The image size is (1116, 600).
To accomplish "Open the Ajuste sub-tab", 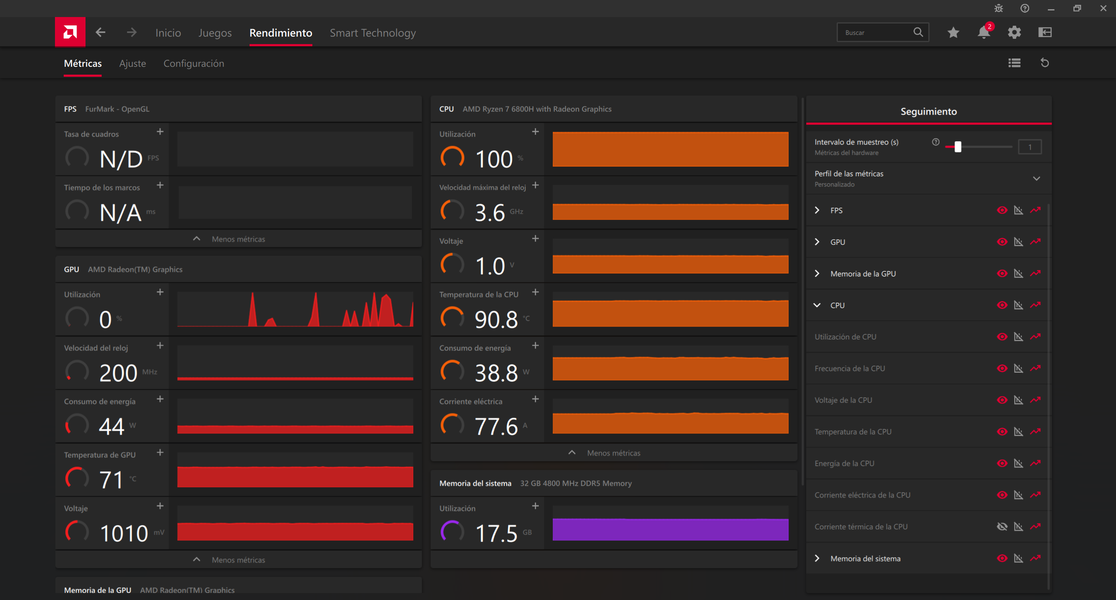I will tap(132, 64).
